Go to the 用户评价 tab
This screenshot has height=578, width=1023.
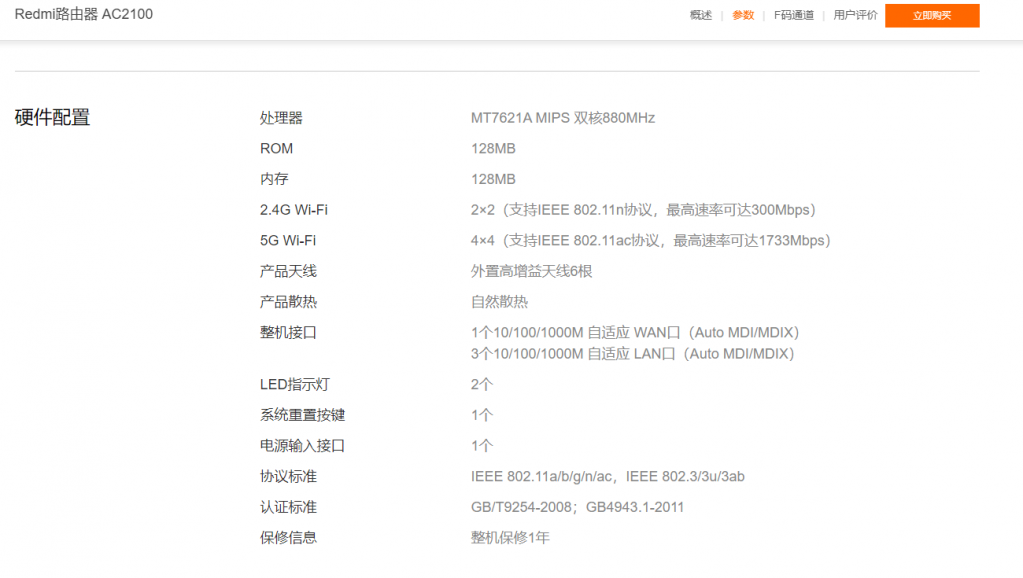click(855, 15)
